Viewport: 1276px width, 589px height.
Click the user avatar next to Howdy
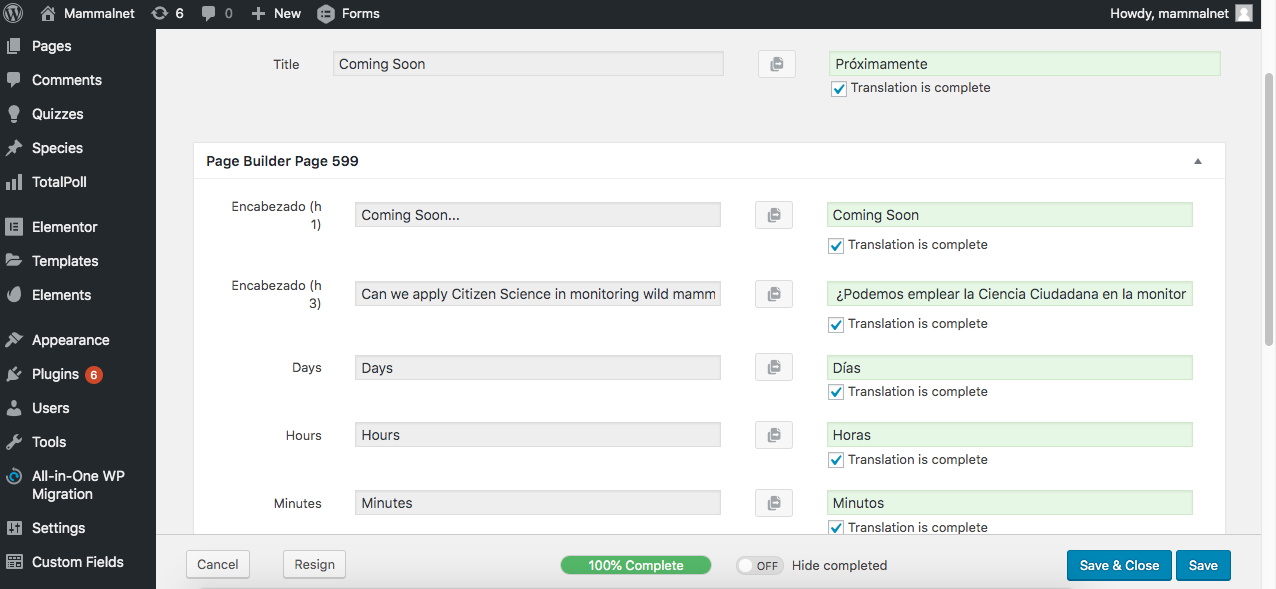[x=1243, y=14]
